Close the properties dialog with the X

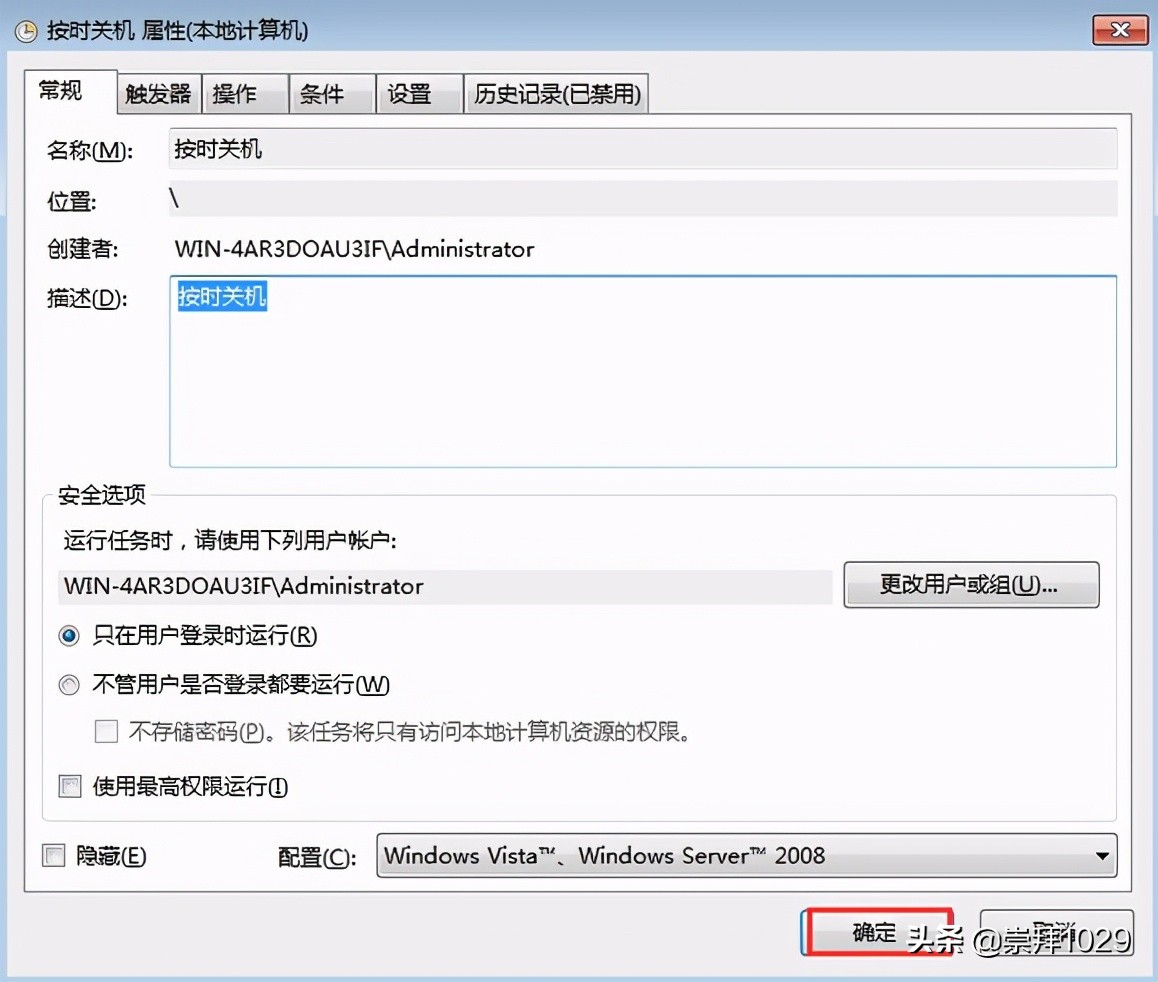(x=1118, y=30)
